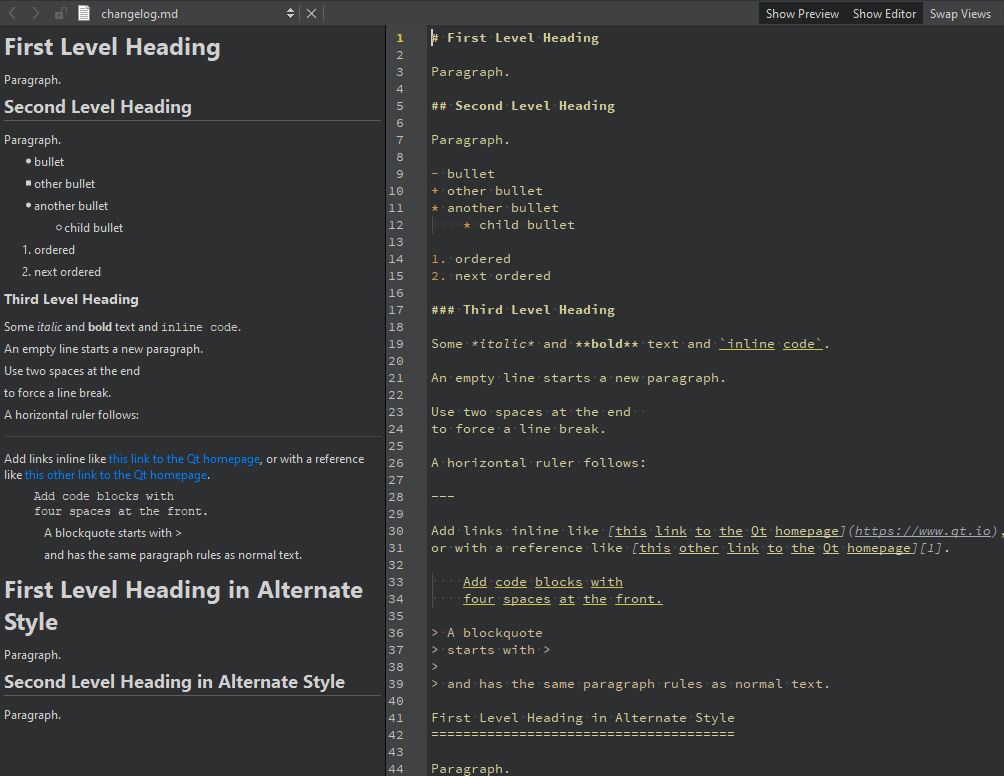Close the changelog.md document

pyautogui.click(x=311, y=13)
